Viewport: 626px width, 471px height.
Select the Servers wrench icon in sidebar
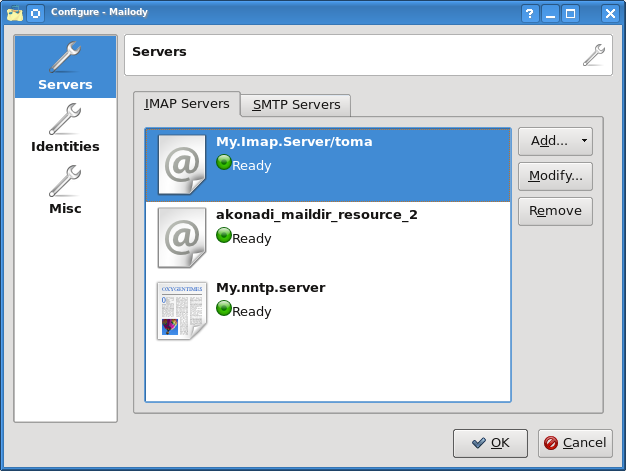tap(65, 58)
